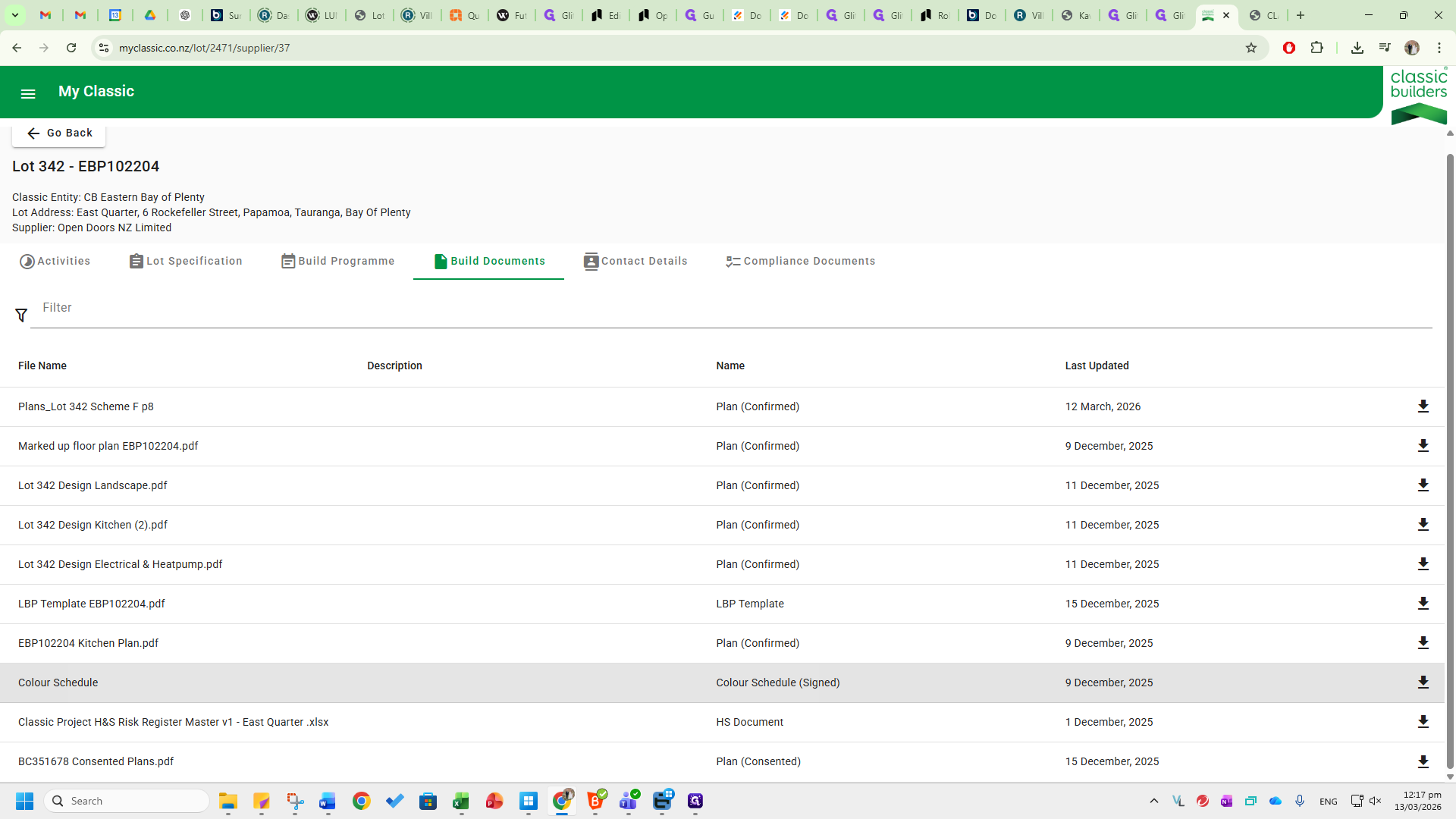Viewport: 1456px width, 819px height.
Task: Click the Go Back button
Action: point(59,133)
